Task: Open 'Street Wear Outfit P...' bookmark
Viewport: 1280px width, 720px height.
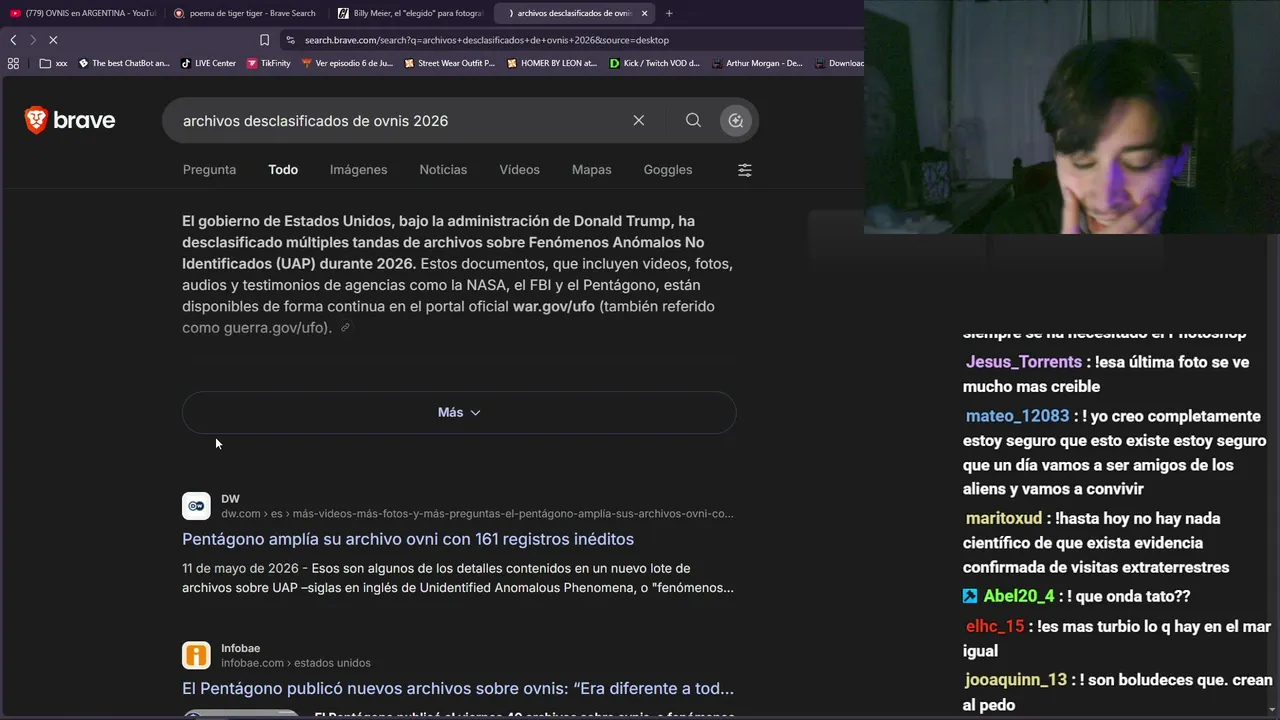Action: [449, 63]
